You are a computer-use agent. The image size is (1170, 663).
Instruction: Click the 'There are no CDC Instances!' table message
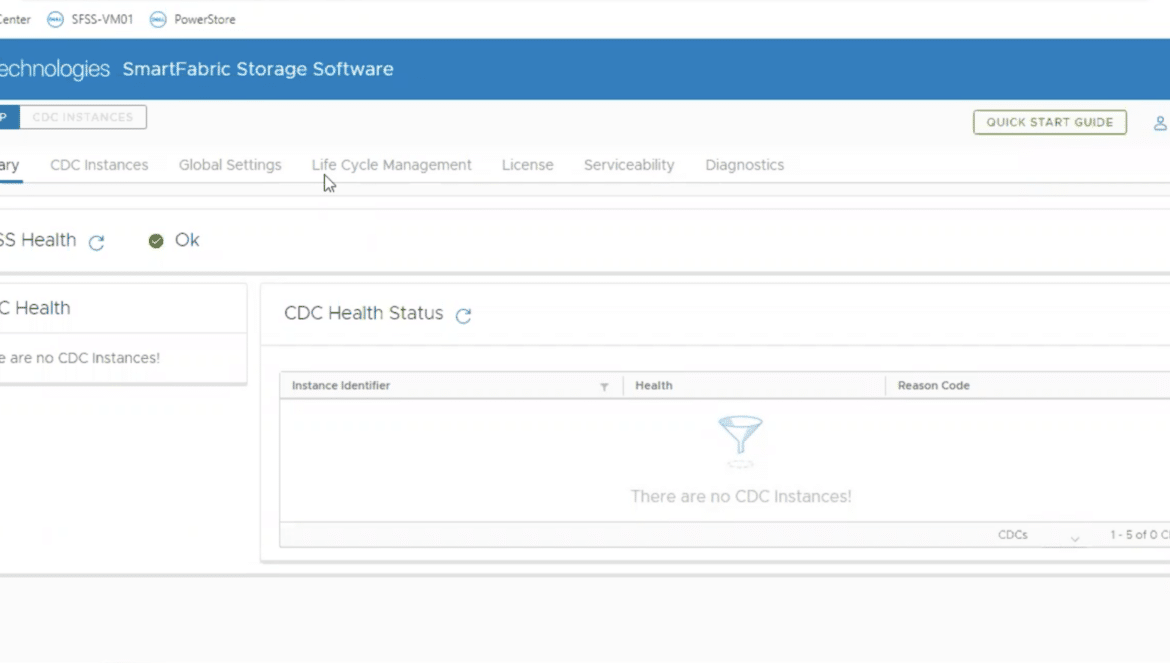pyautogui.click(x=741, y=497)
